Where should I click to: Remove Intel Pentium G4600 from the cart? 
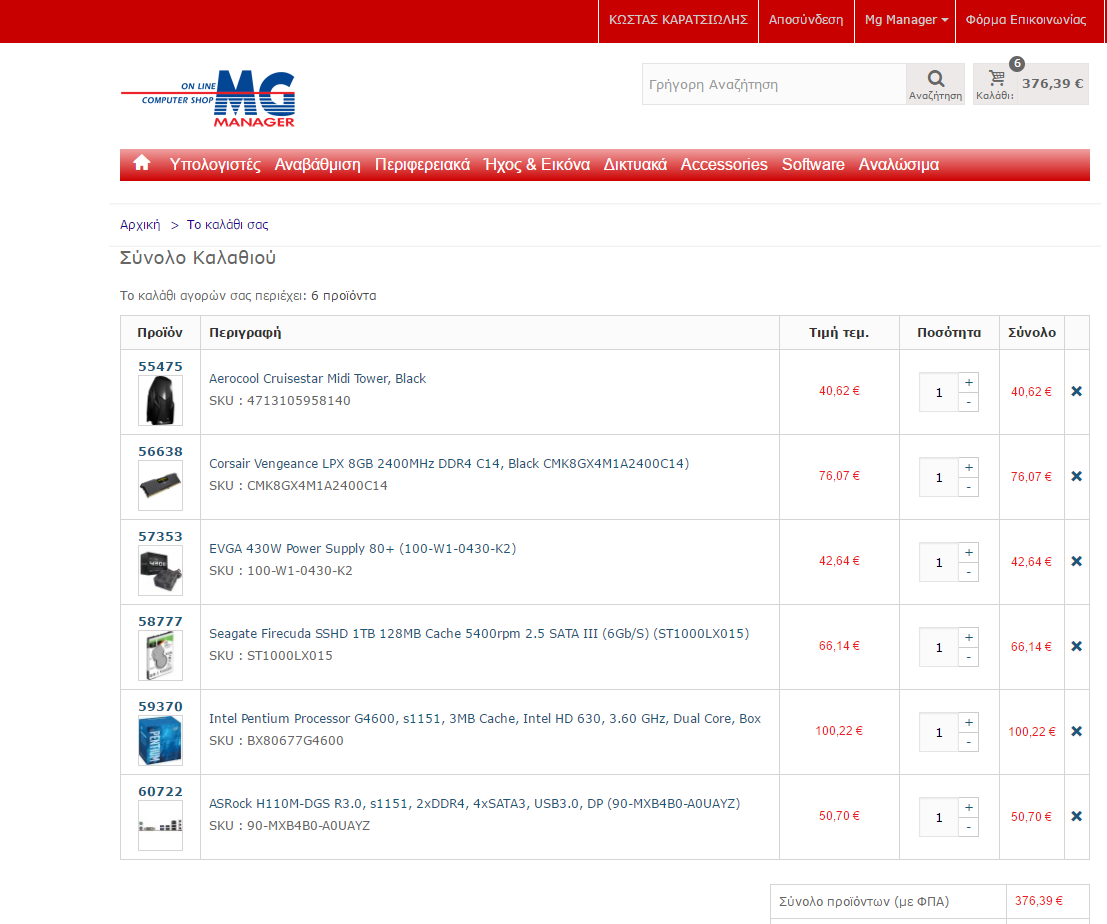pyautogui.click(x=1077, y=731)
